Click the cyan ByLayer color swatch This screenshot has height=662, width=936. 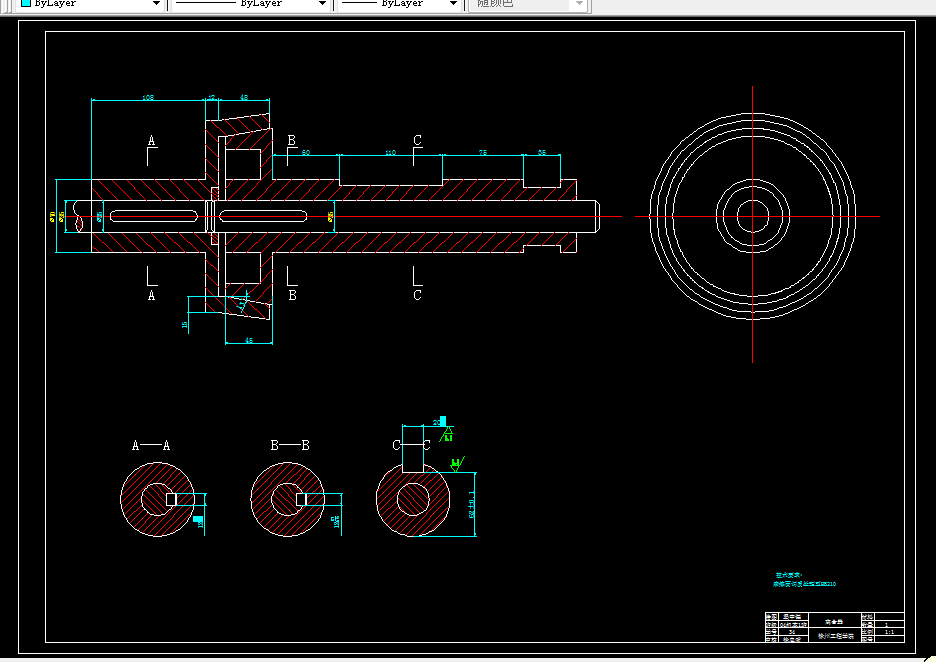(x=26, y=3)
